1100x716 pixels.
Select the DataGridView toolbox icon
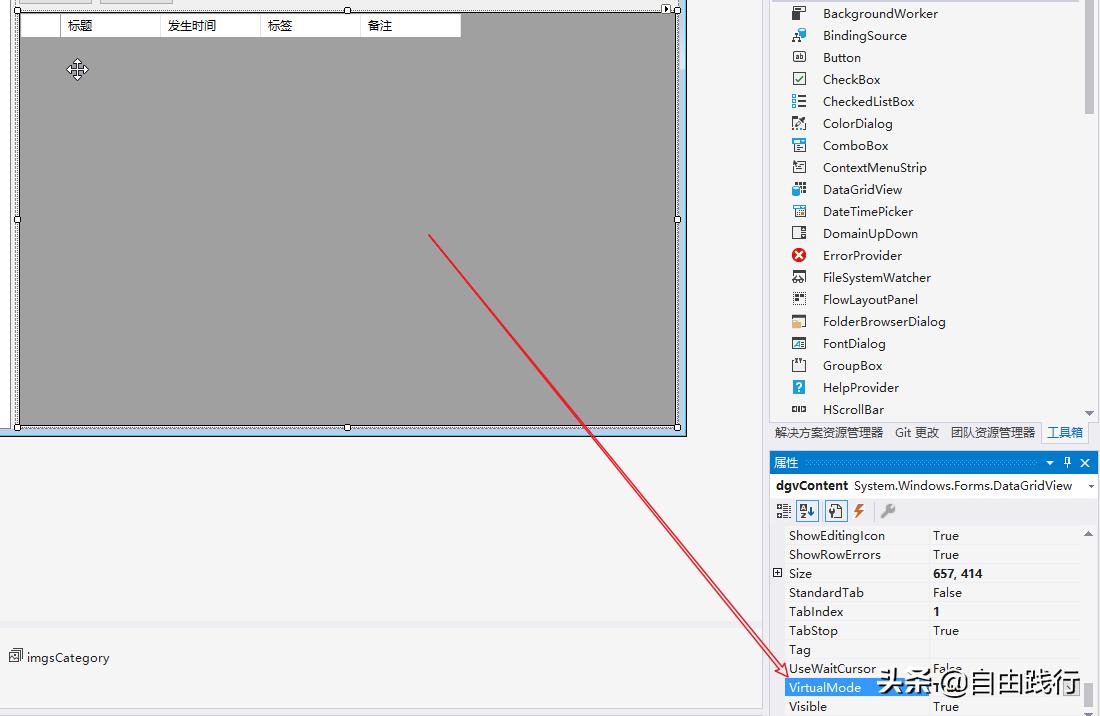tap(799, 189)
